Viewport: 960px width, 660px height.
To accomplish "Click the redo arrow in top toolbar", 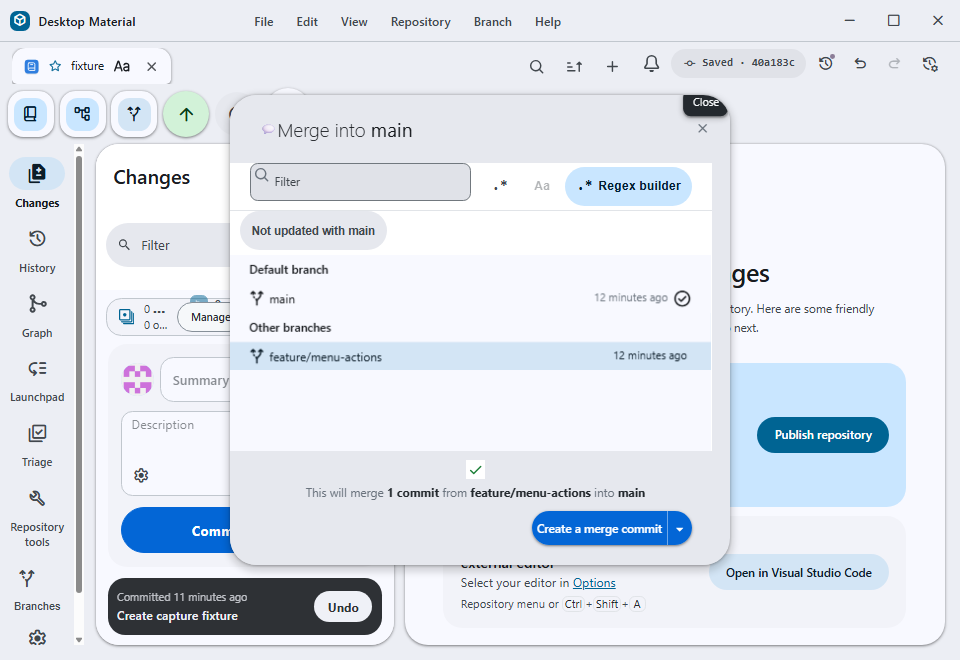I will [894, 63].
